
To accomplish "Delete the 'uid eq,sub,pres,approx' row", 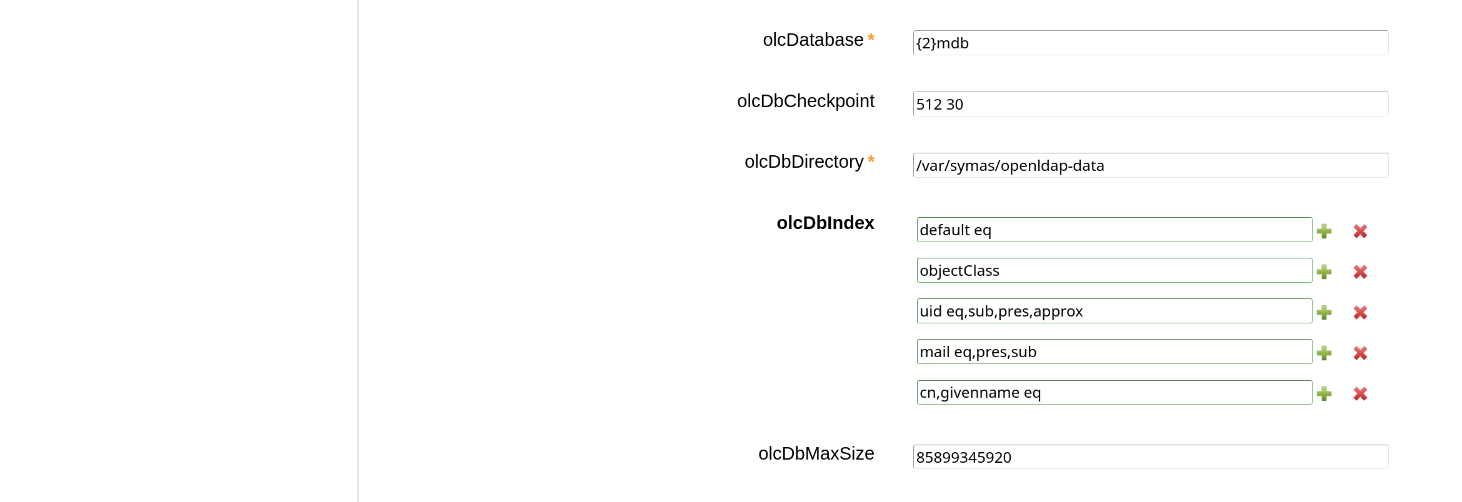I will (x=1360, y=312).
